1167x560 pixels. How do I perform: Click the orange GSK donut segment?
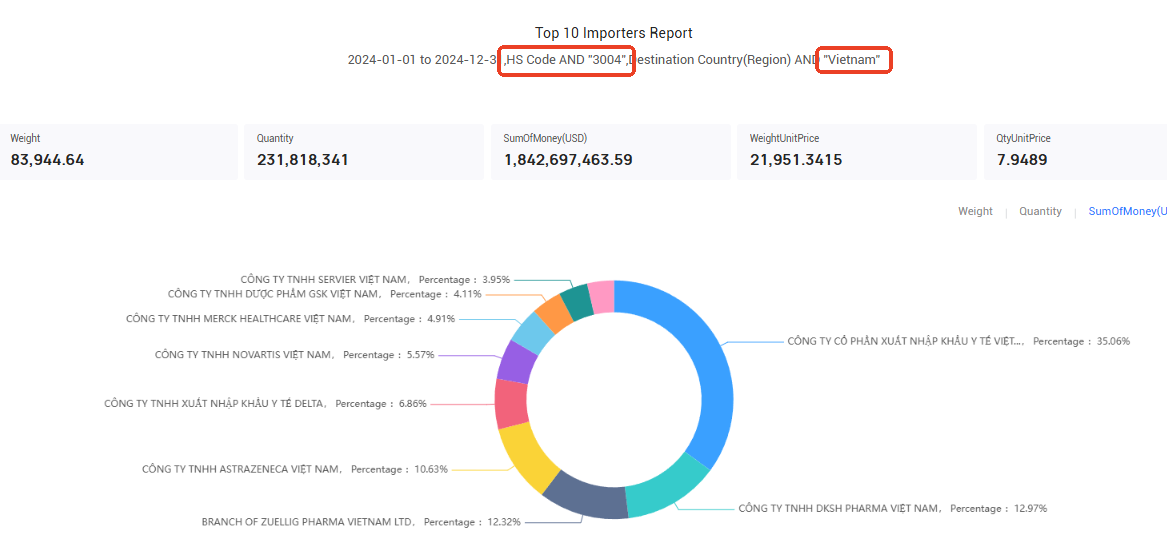click(554, 314)
